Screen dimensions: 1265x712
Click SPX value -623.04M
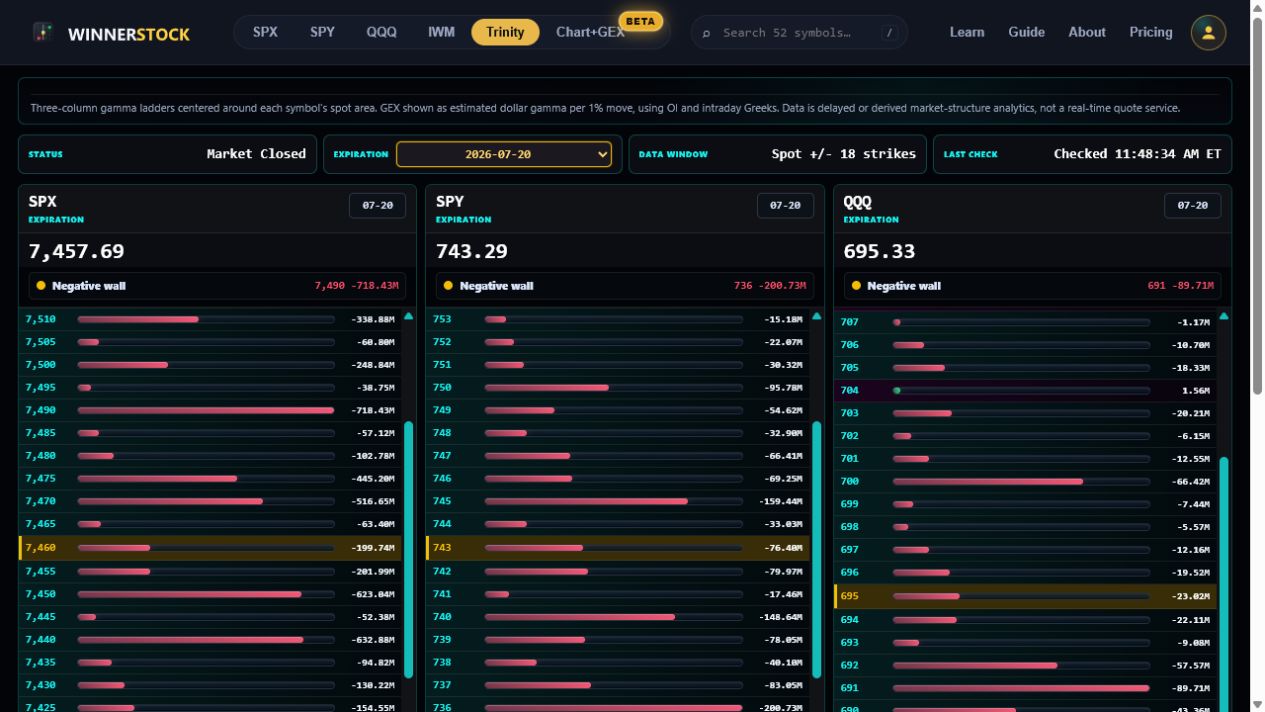pos(373,594)
